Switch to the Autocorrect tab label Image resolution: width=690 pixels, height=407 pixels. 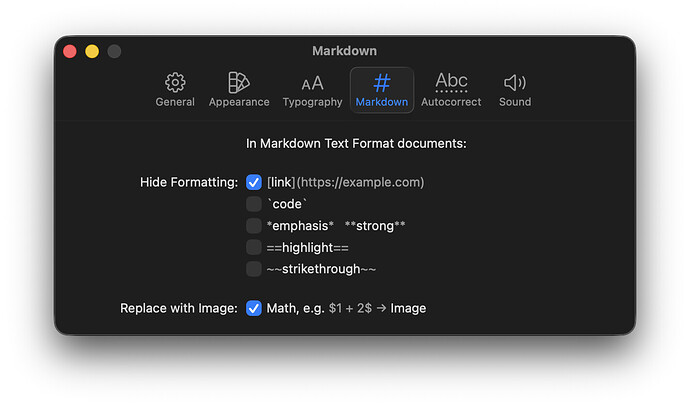click(x=451, y=102)
